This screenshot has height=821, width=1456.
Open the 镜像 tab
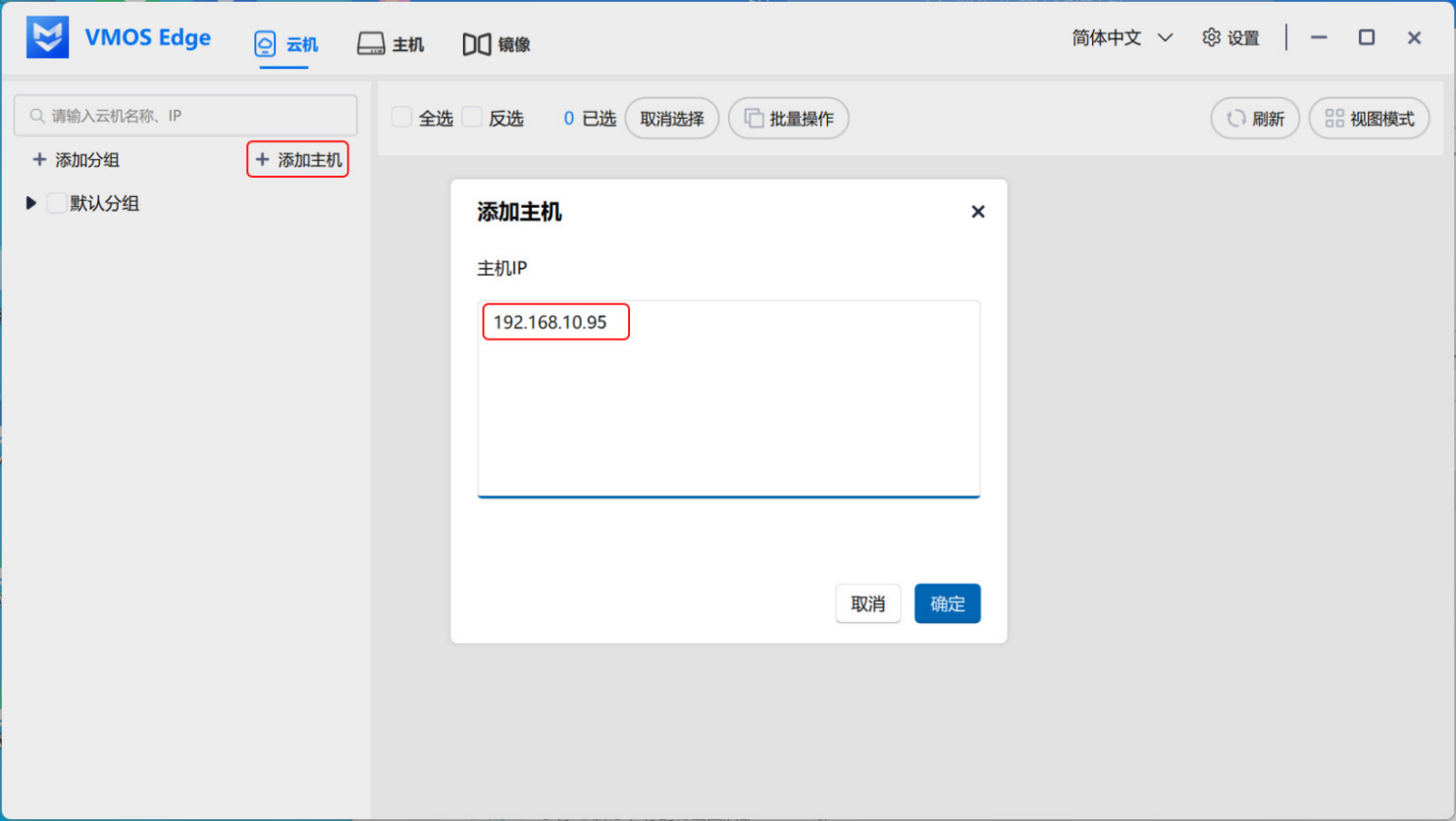point(496,44)
